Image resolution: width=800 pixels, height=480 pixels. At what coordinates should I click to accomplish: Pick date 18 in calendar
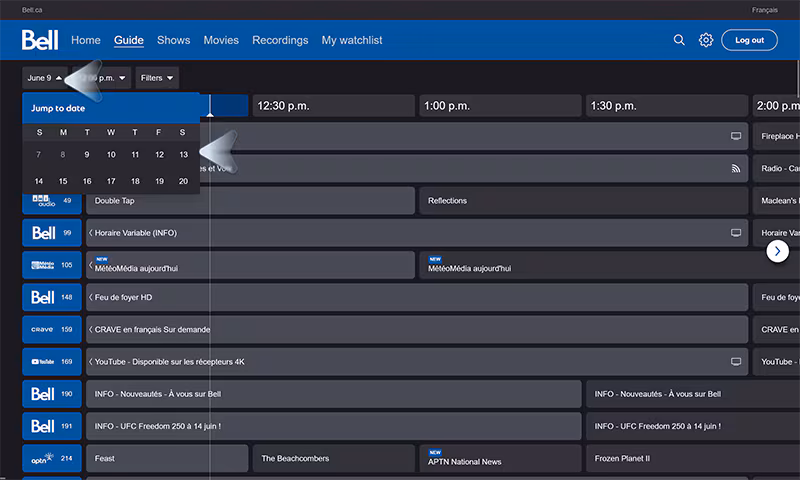(135, 181)
